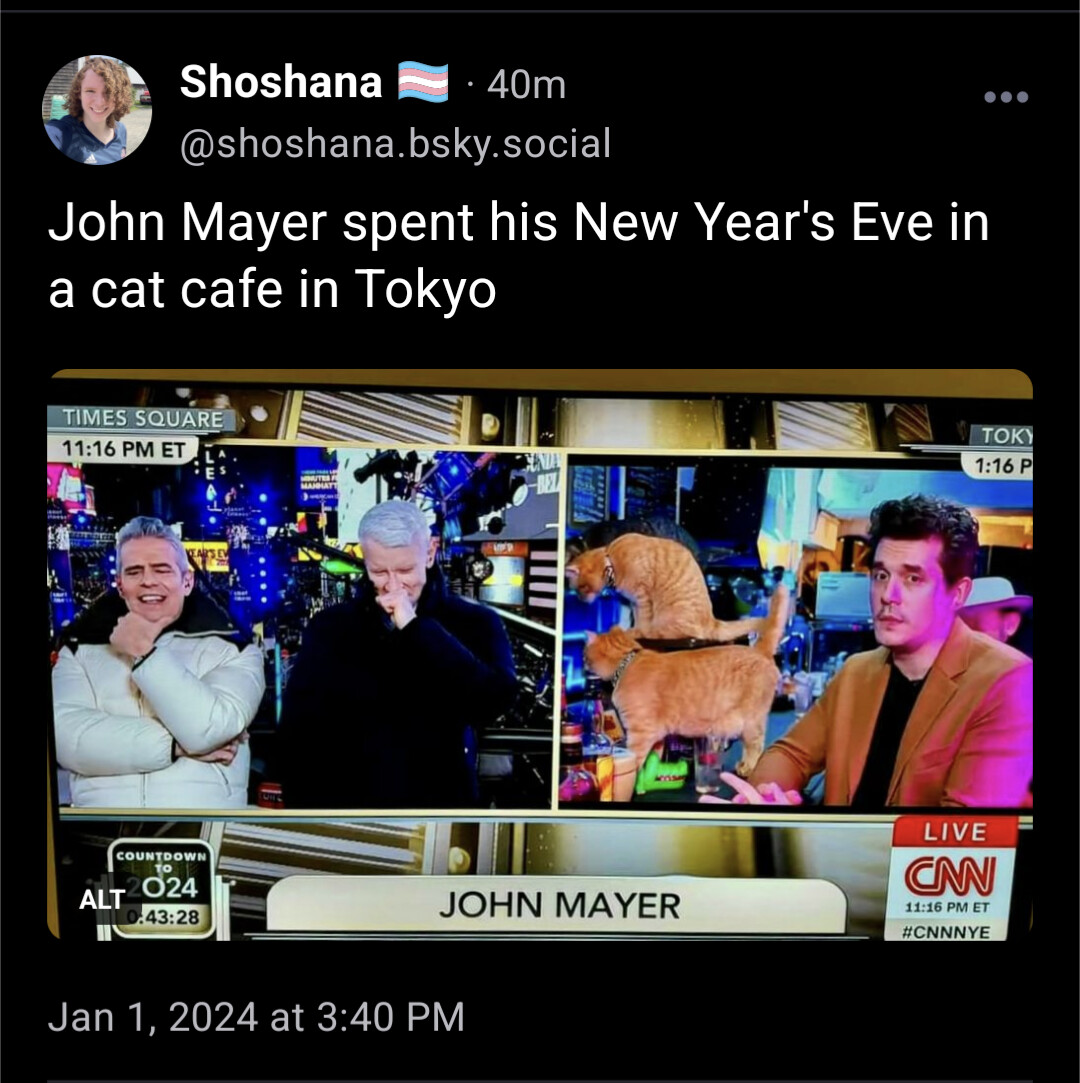Image resolution: width=1080 pixels, height=1083 pixels.
Task: Open the attached CNN broadcast image
Action: [540, 655]
